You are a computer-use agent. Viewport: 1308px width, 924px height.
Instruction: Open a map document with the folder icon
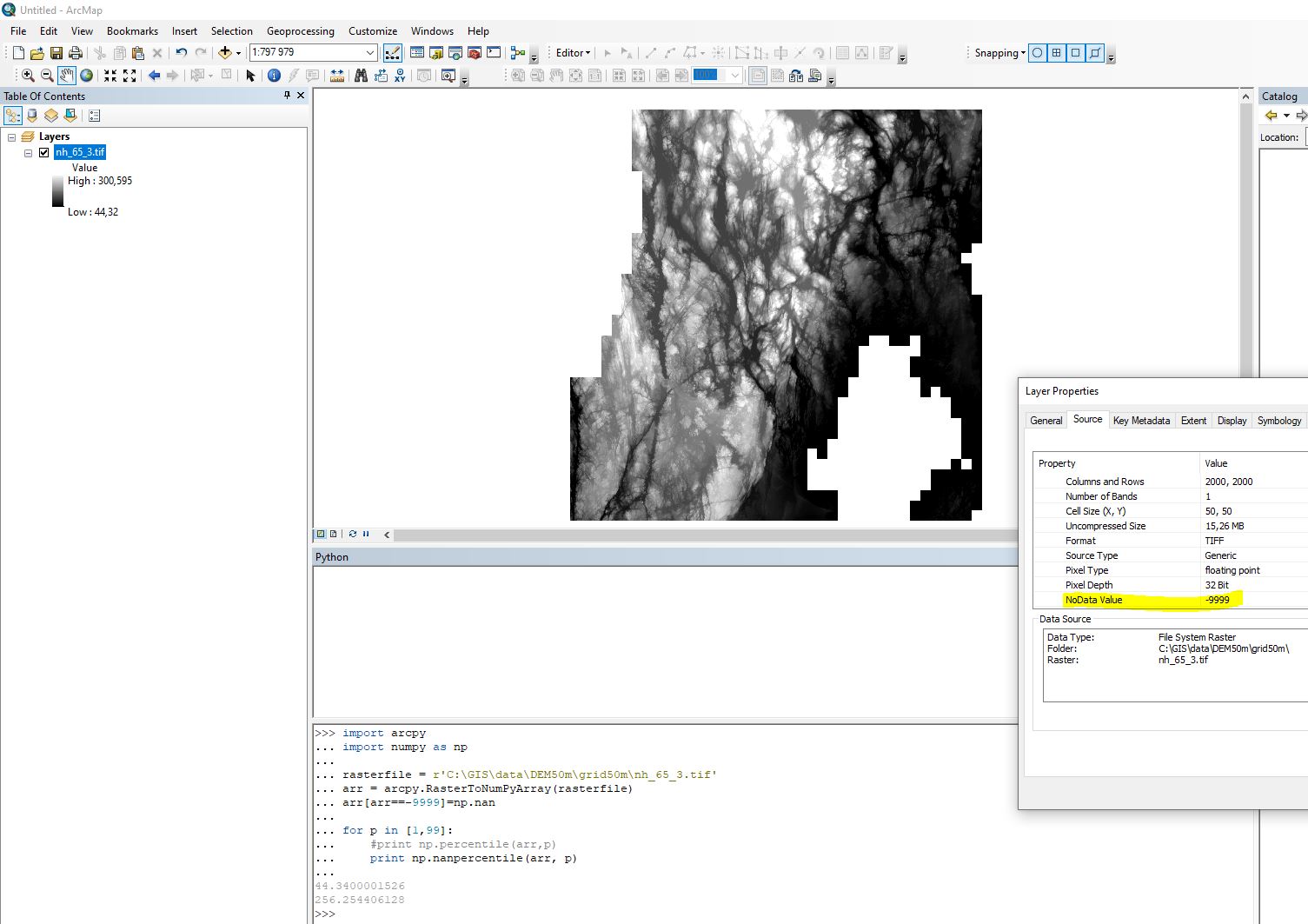[37, 53]
